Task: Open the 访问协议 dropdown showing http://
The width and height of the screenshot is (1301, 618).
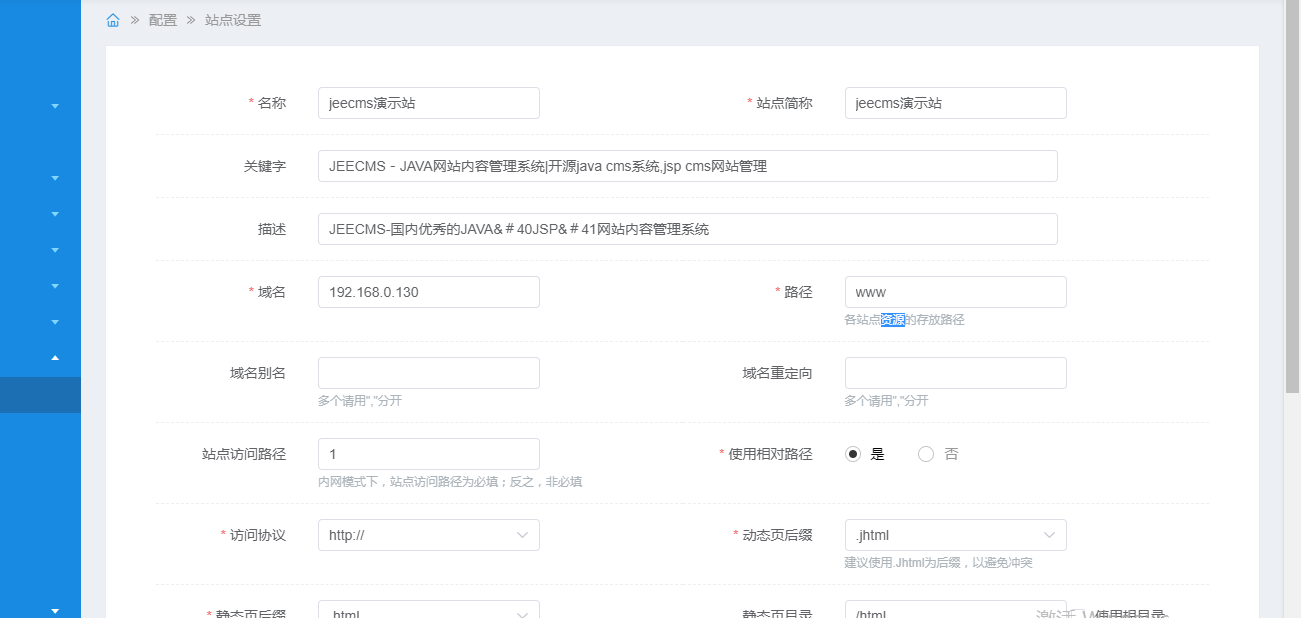Action: click(429, 535)
